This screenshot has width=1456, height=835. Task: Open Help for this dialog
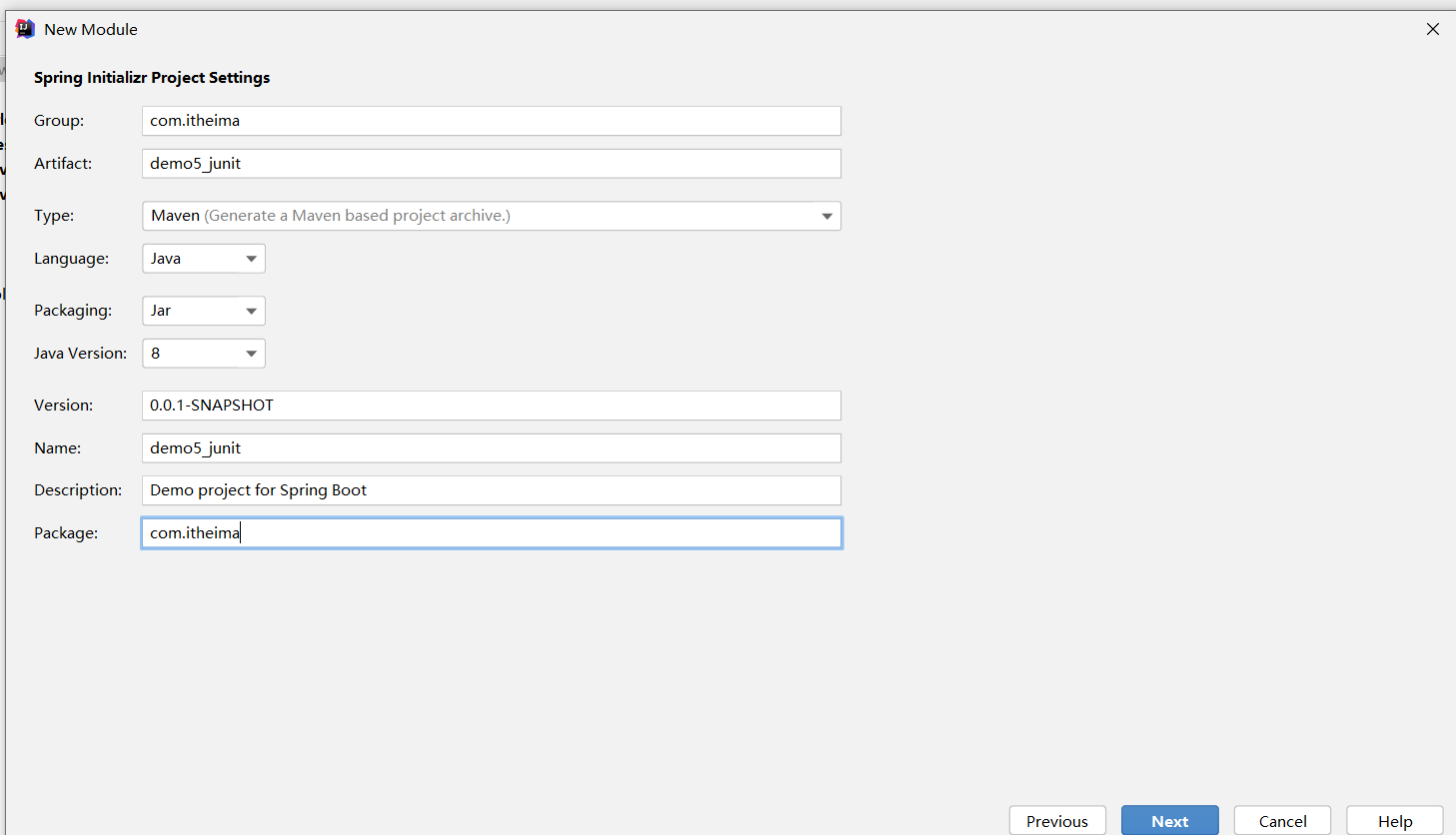click(x=1394, y=821)
